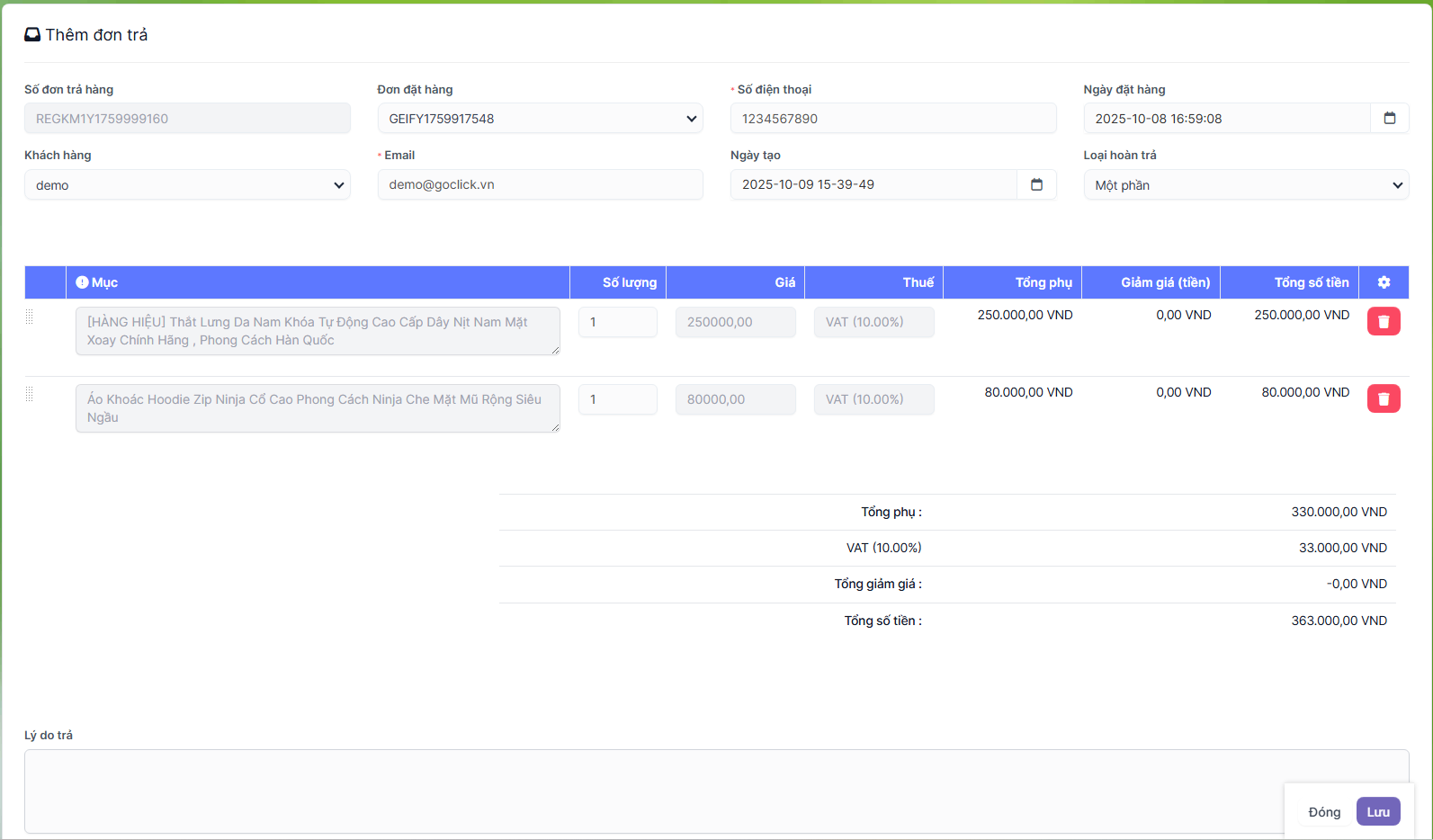The image size is (1433, 840).
Task: Click the Tổng số tiền column header
Action: click(x=1311, y=282)
